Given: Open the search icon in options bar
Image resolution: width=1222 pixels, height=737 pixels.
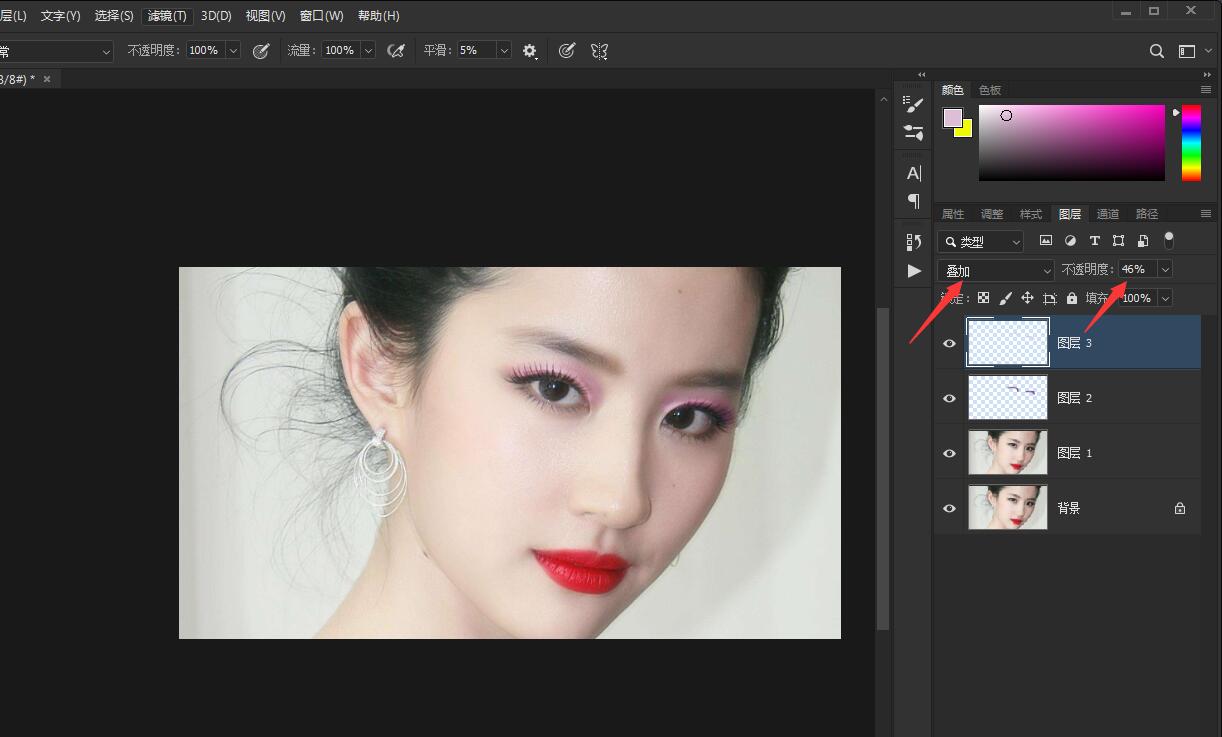Looking at the screenshot, I should 1156,50.
